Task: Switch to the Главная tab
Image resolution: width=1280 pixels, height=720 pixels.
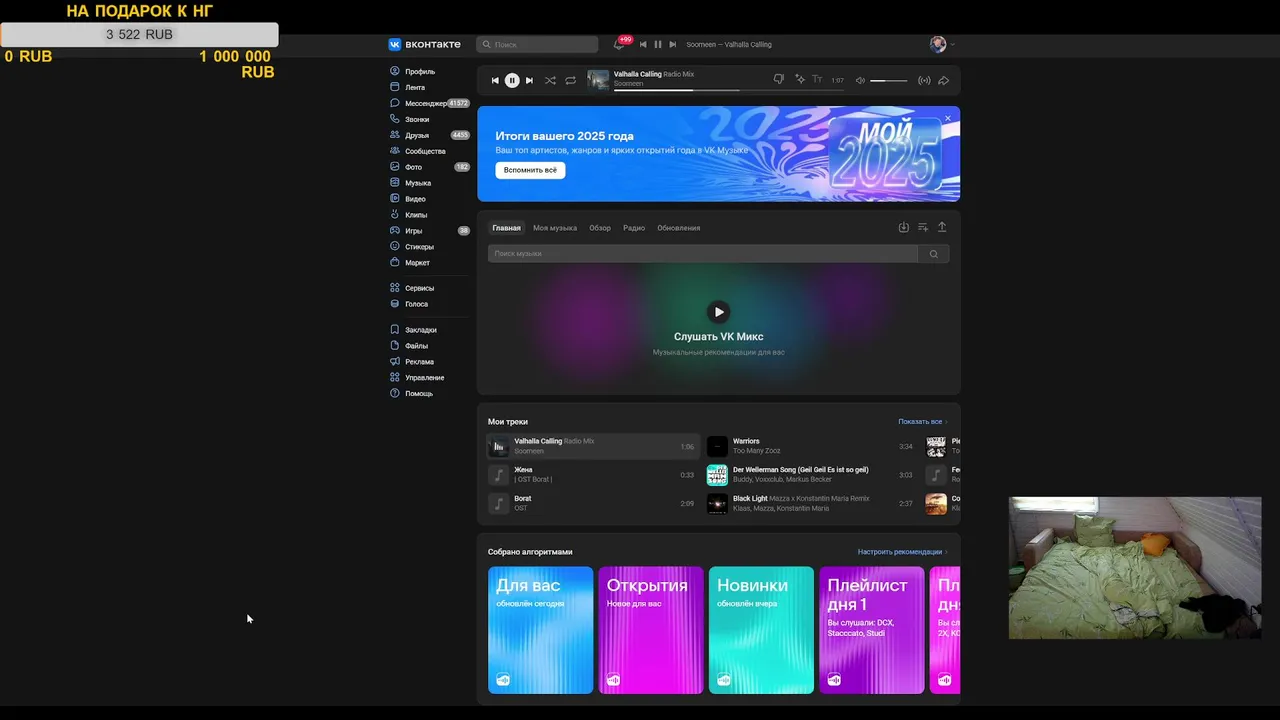Action: click(x=506, y=228)
